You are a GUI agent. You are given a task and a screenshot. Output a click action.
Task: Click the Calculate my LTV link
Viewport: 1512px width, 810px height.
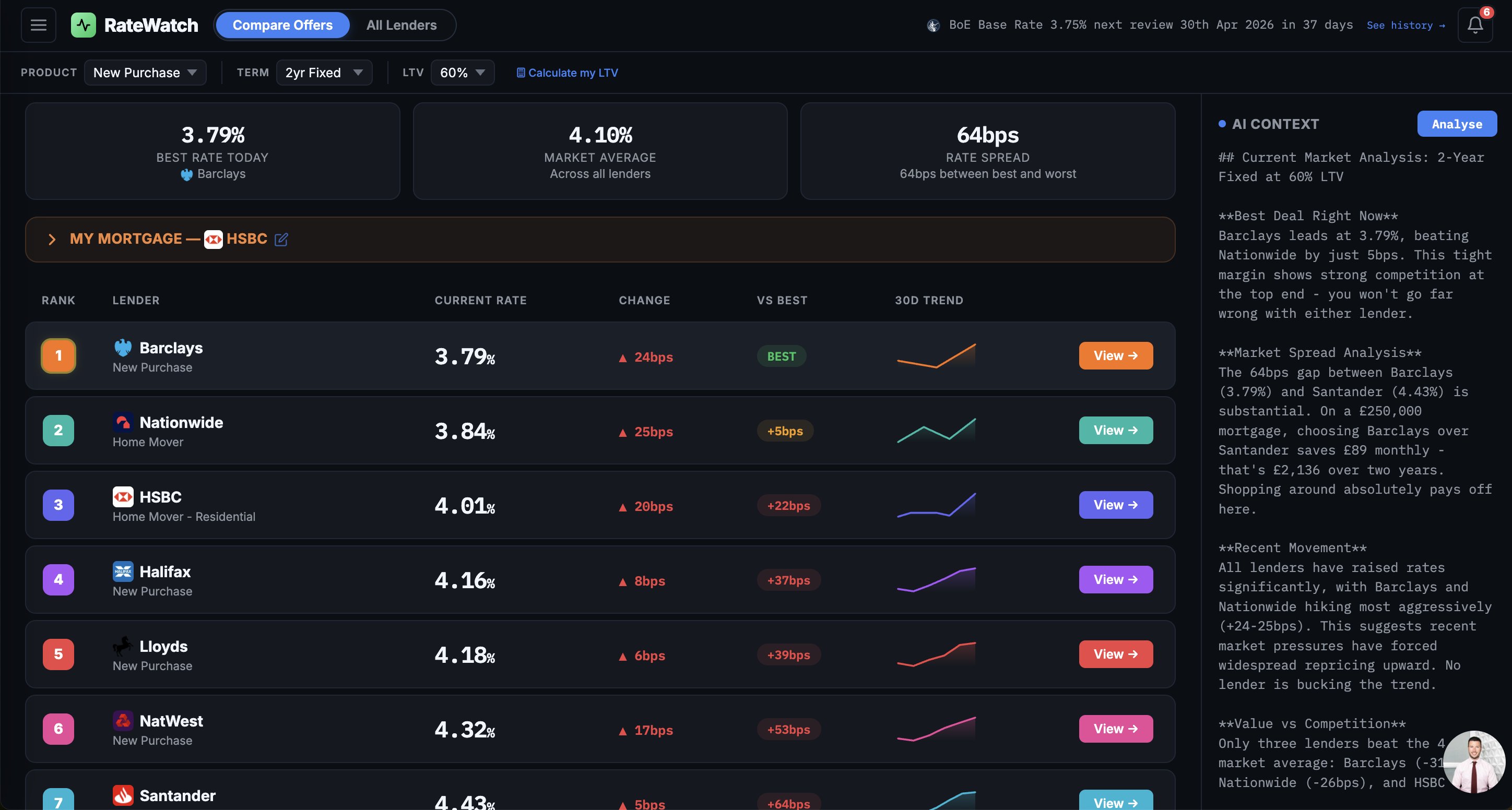[x=567, y=73]
